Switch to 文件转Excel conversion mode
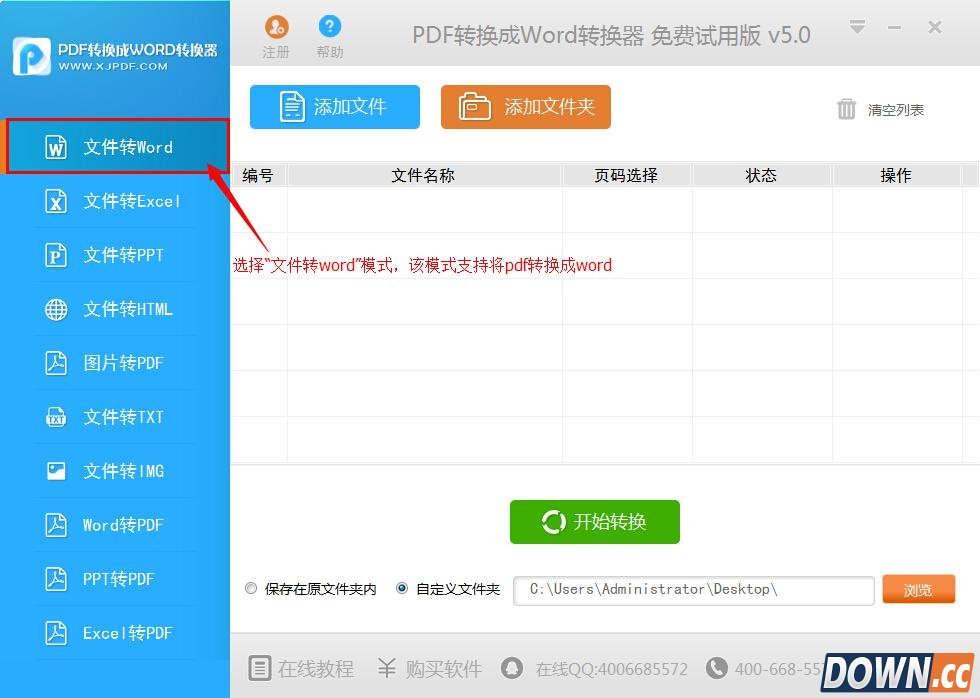 point(115,201)
